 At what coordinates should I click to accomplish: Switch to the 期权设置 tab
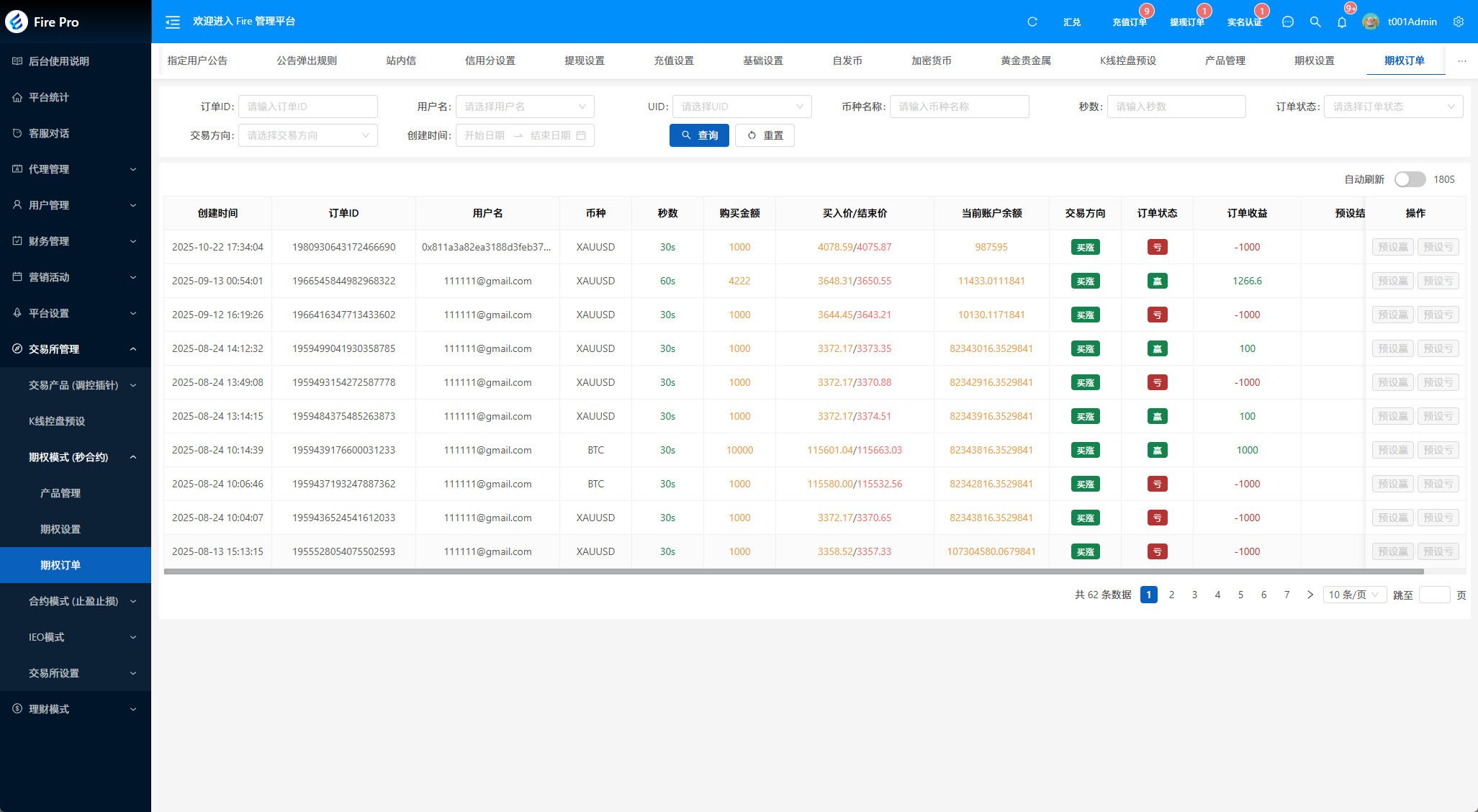click(x=1314, y=61)
